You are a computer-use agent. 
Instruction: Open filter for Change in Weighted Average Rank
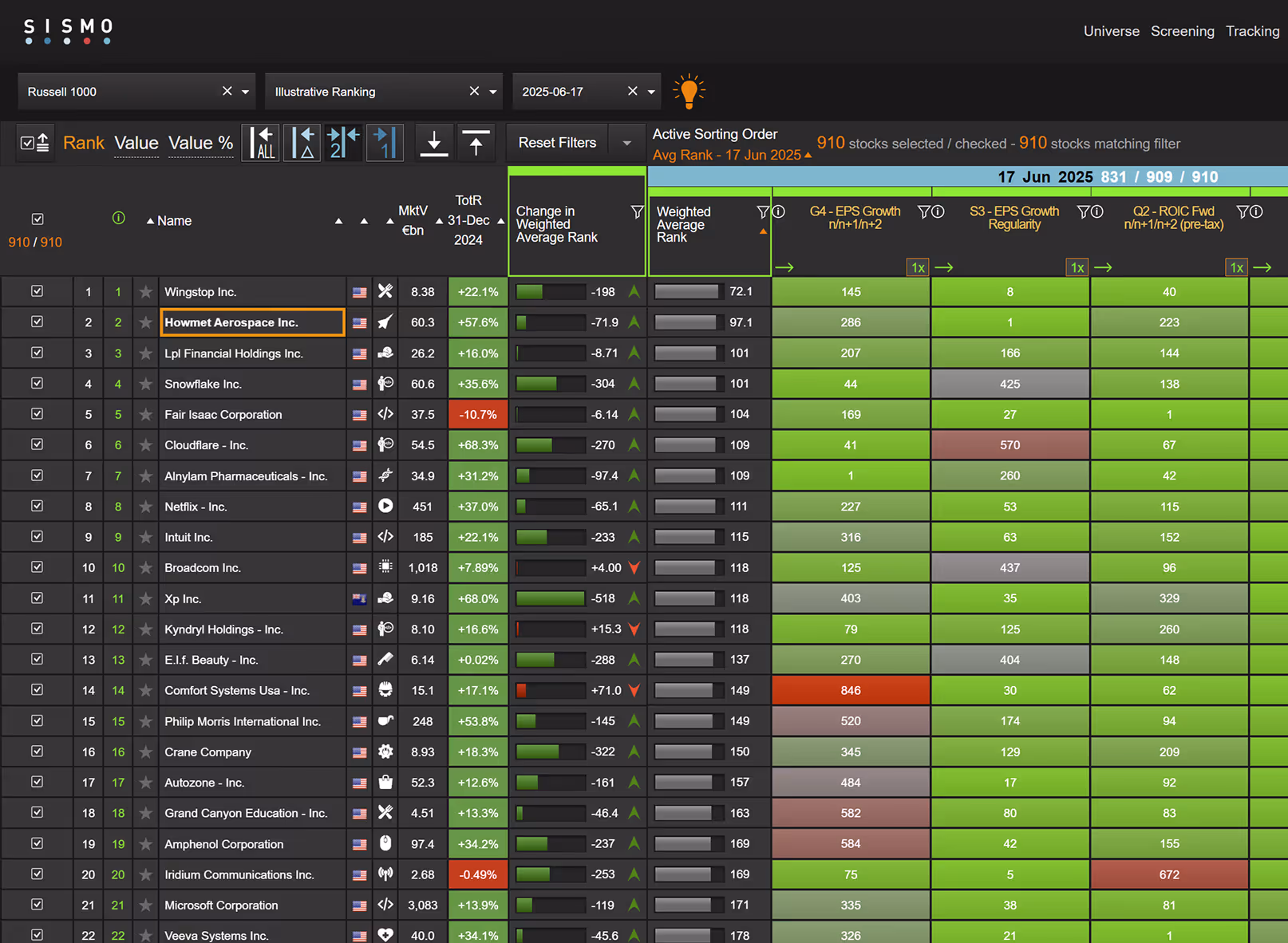(x=637, y=211)
